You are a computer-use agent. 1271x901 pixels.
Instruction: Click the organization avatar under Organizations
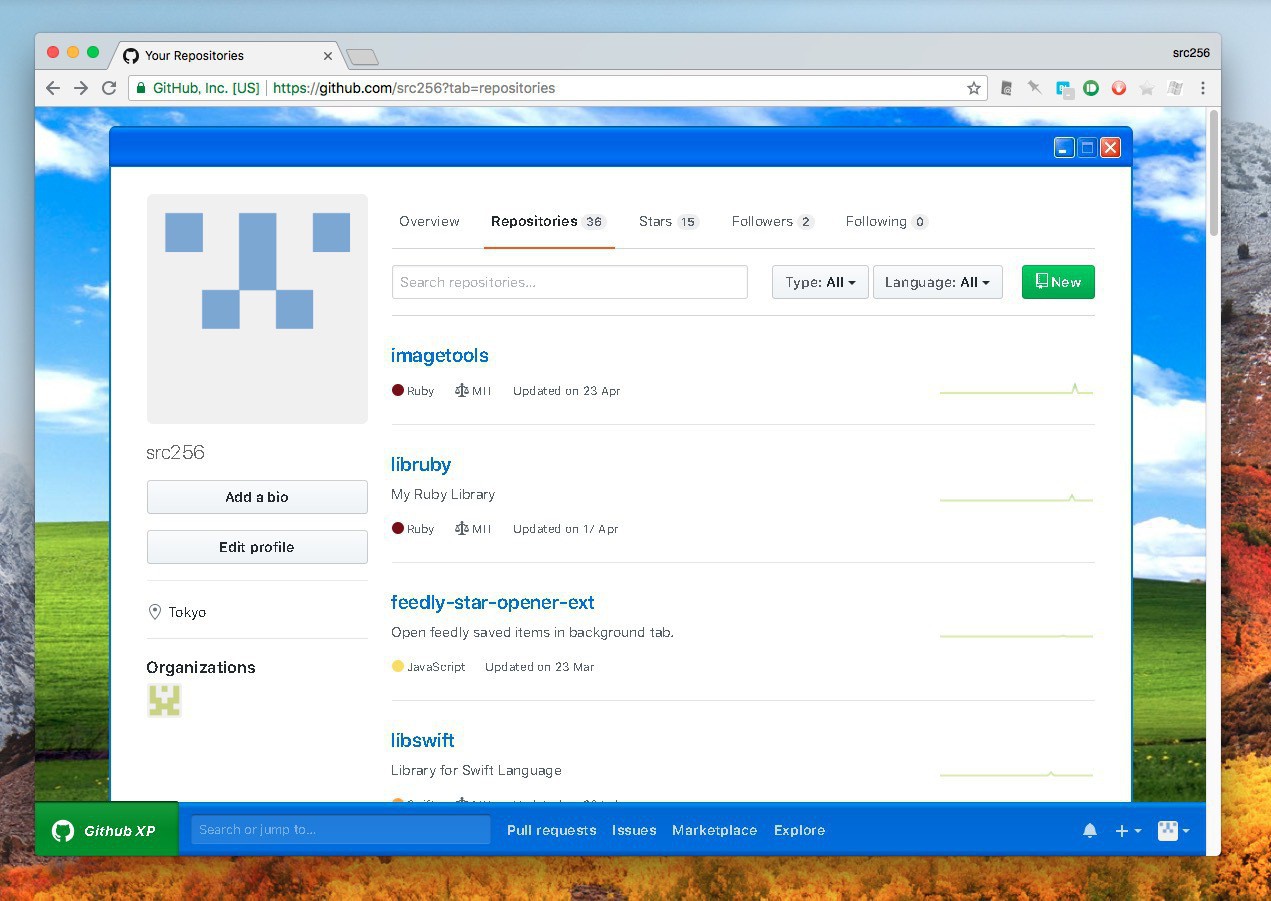click(164, 701)
